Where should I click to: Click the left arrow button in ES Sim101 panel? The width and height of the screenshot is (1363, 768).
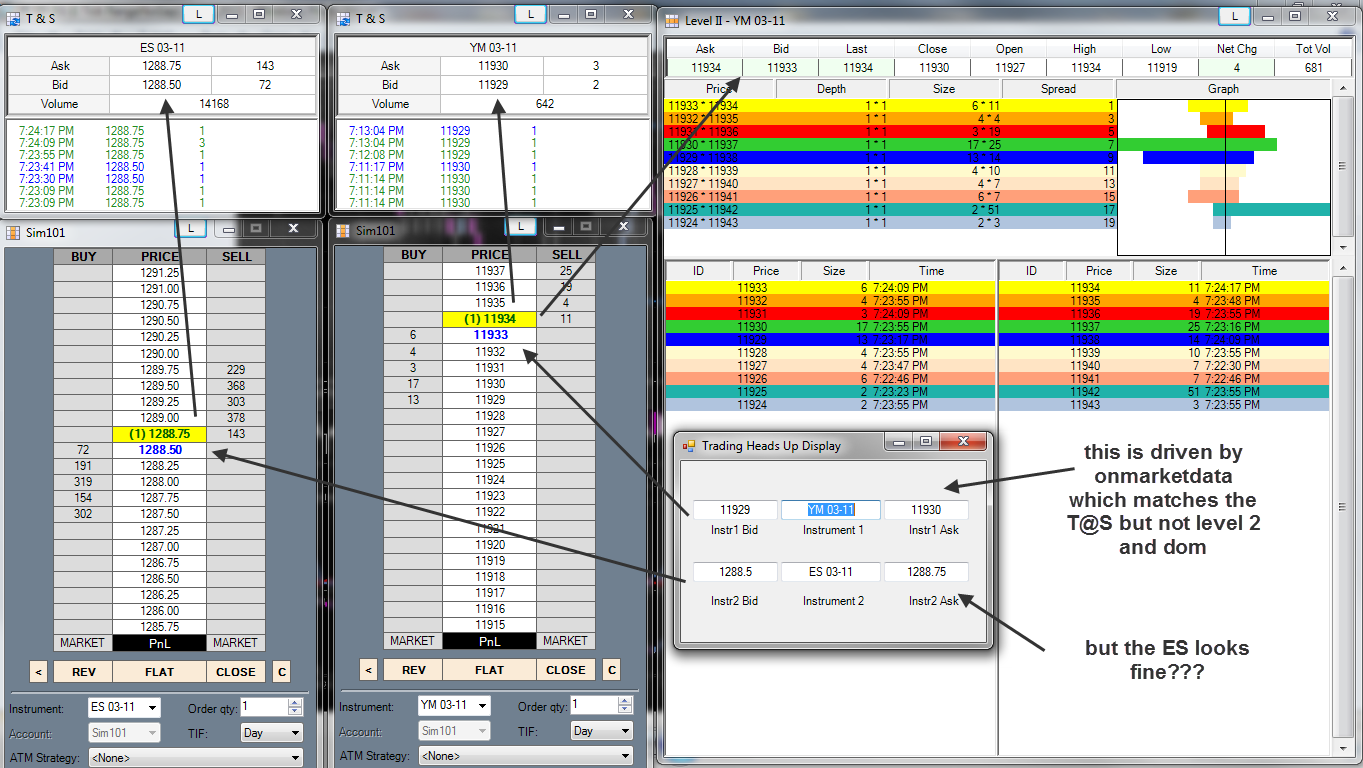(x=38, y=672)
